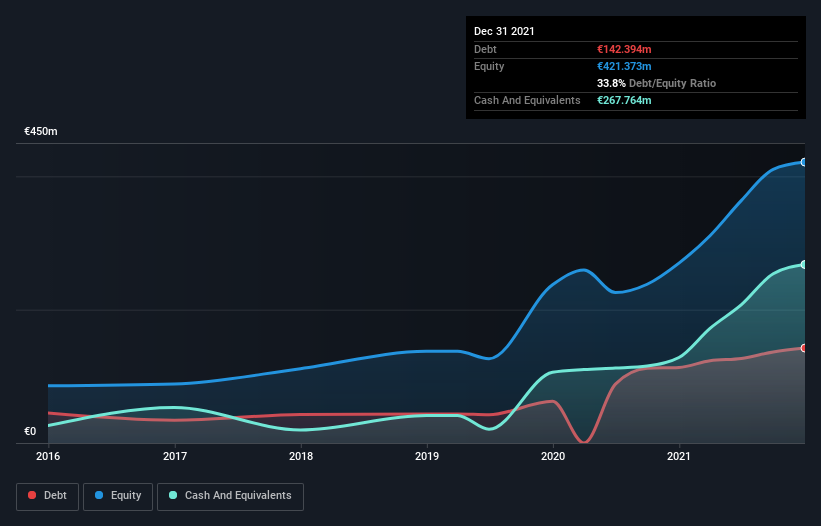Click the €267.764m cash value
Screen dimensions: 821x526
pos(624,100)
